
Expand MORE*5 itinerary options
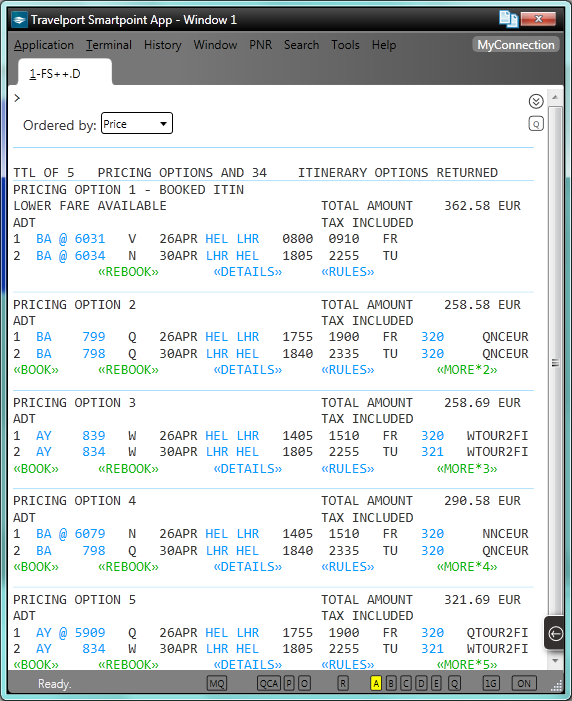(467, 664)
